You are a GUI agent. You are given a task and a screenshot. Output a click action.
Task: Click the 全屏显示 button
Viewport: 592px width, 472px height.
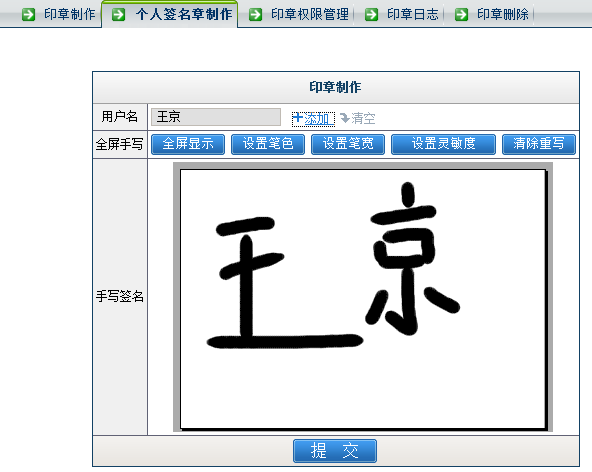pos(188,144)
